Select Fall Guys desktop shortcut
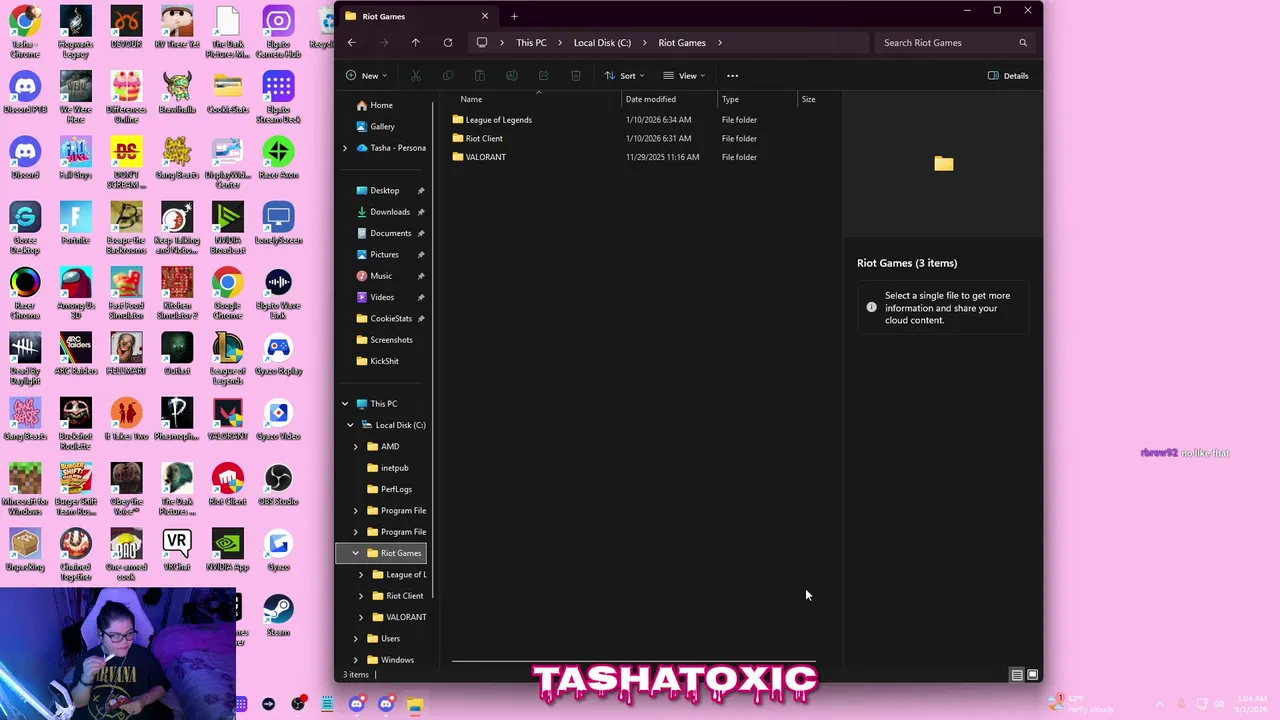The height and width of the screenshot is (720, 1280). tap(76, 158)
